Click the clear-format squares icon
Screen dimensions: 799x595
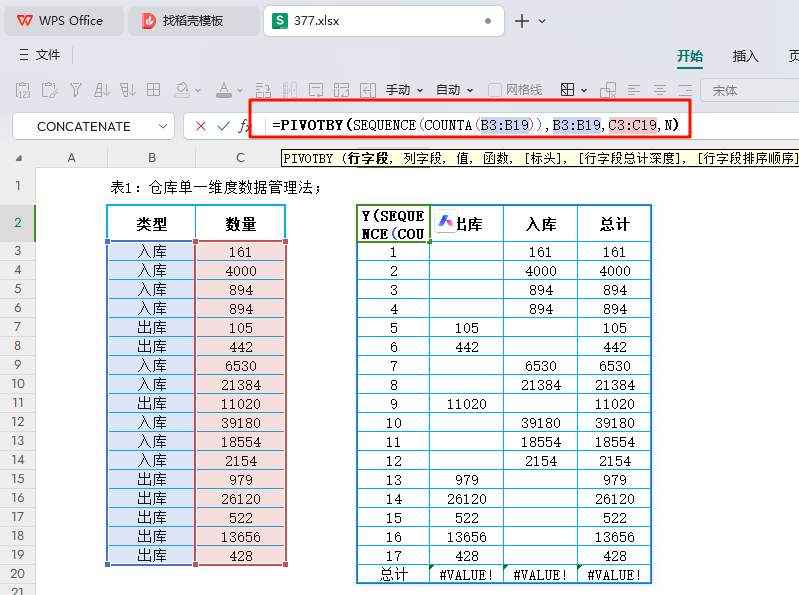pos(608,90)
